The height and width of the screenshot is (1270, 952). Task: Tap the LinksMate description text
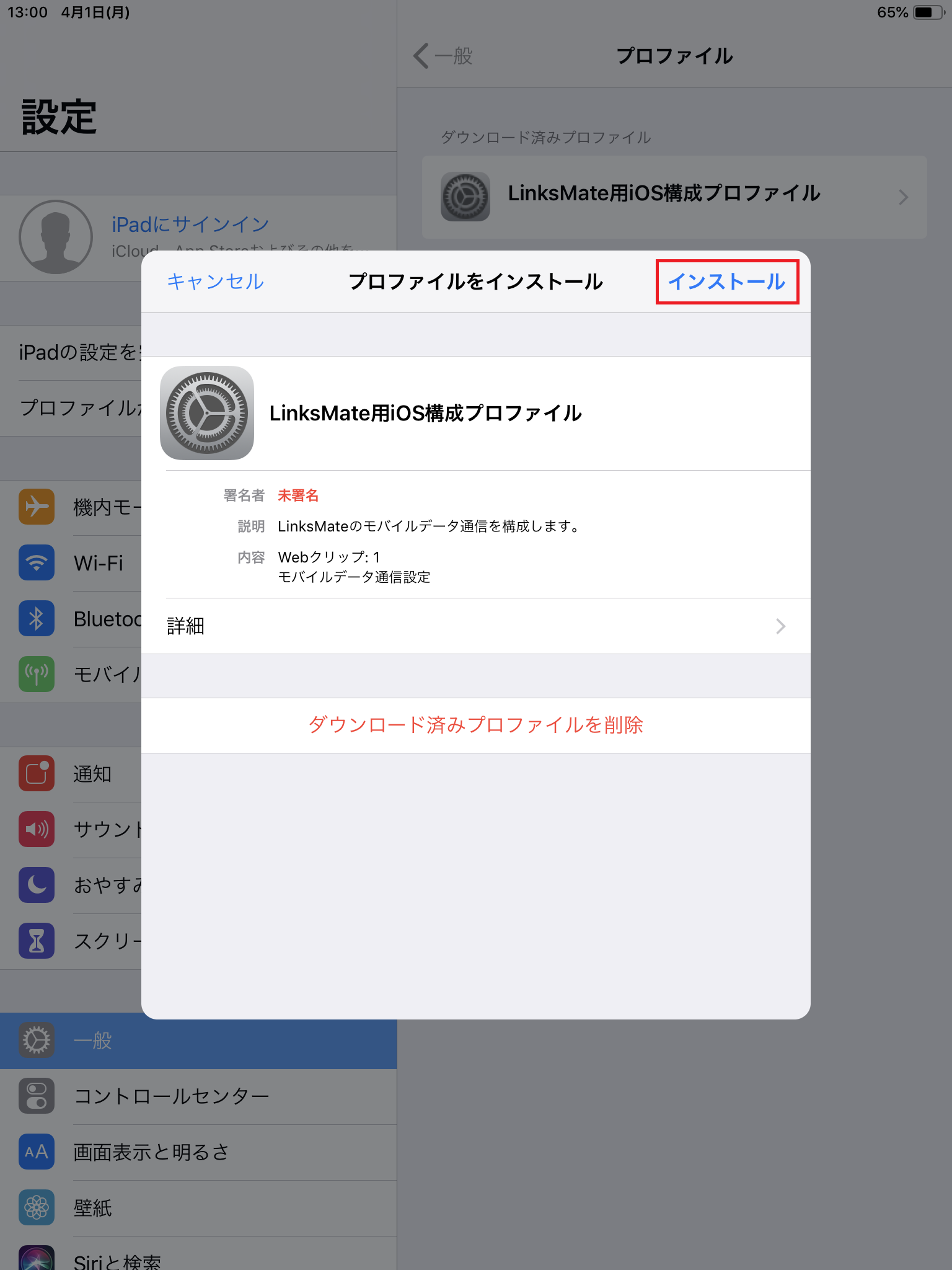(430, 526)
